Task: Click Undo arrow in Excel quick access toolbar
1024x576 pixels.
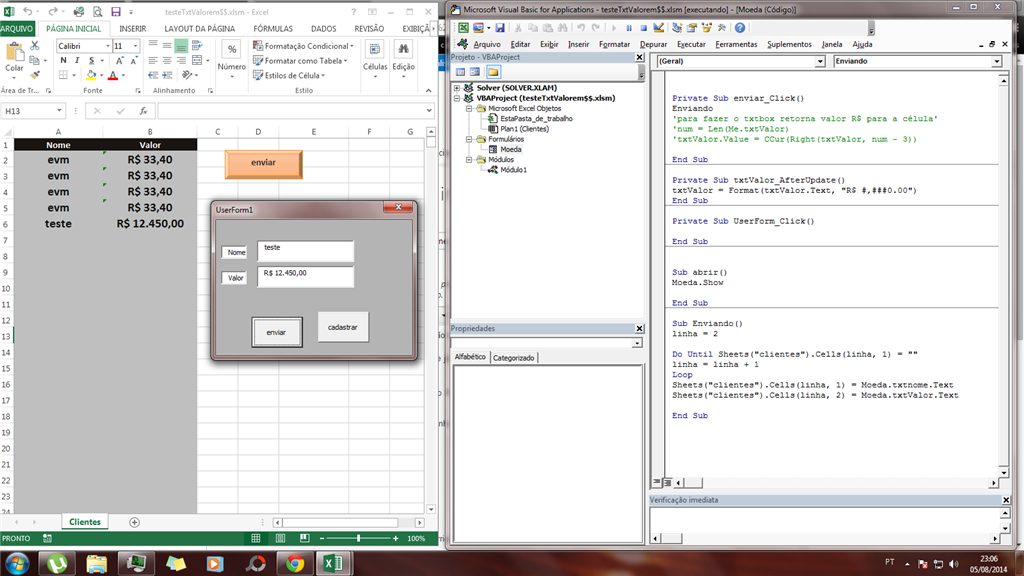Action: (27, 12)
